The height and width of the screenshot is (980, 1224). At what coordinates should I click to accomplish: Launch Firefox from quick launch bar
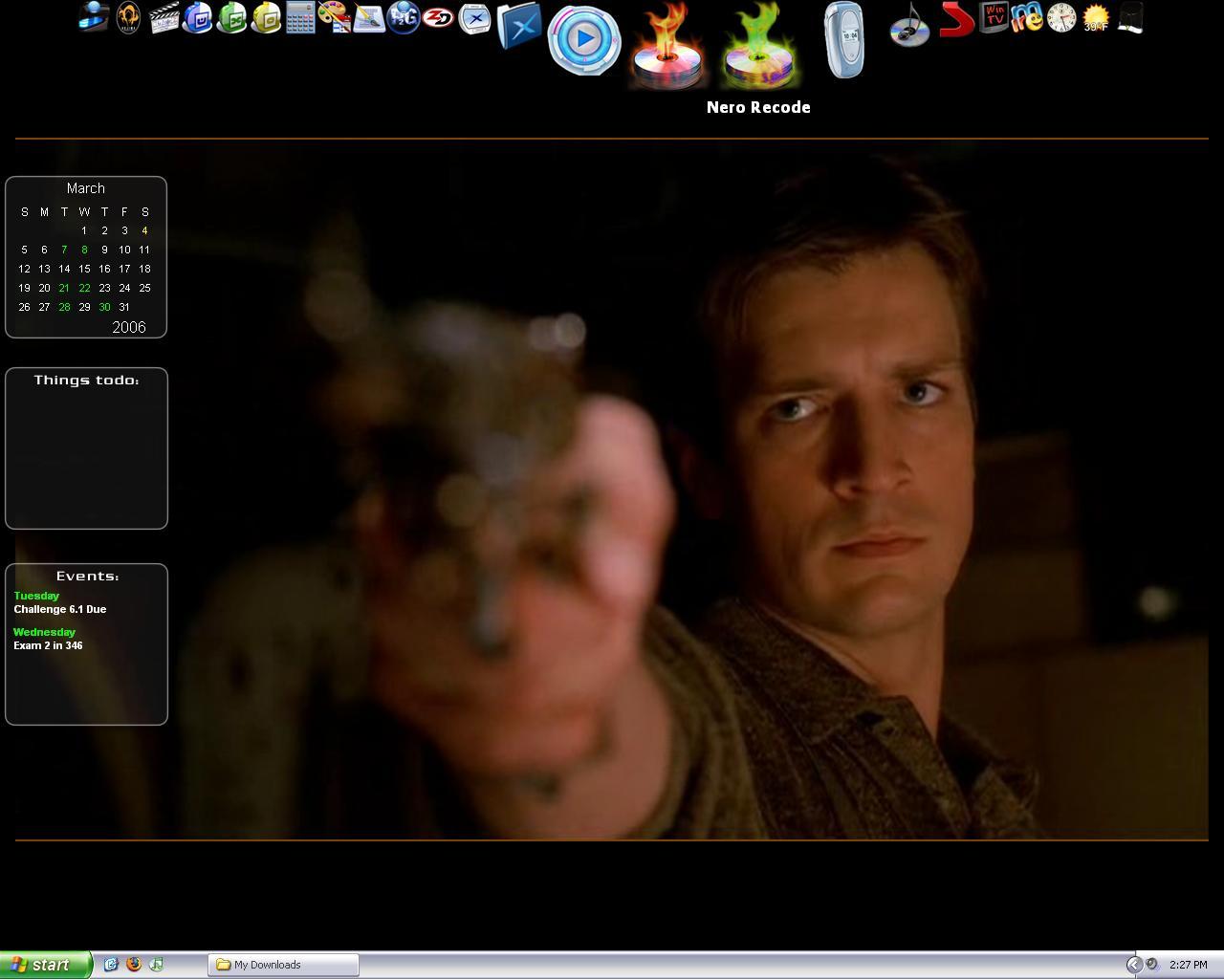(x=134, y=965)
